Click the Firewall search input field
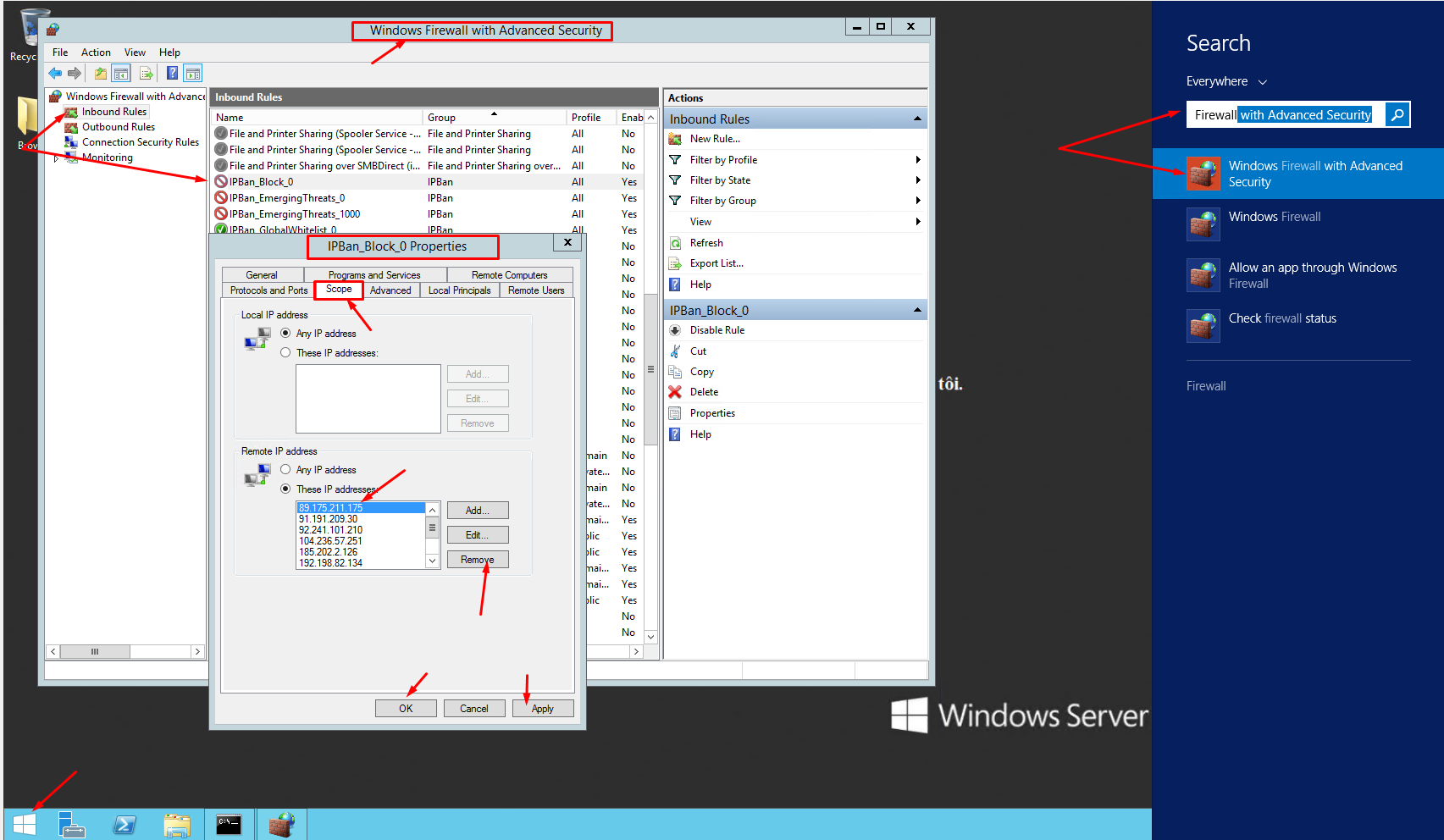Viewport: 1444px width, 840px height. point(1286,114)
